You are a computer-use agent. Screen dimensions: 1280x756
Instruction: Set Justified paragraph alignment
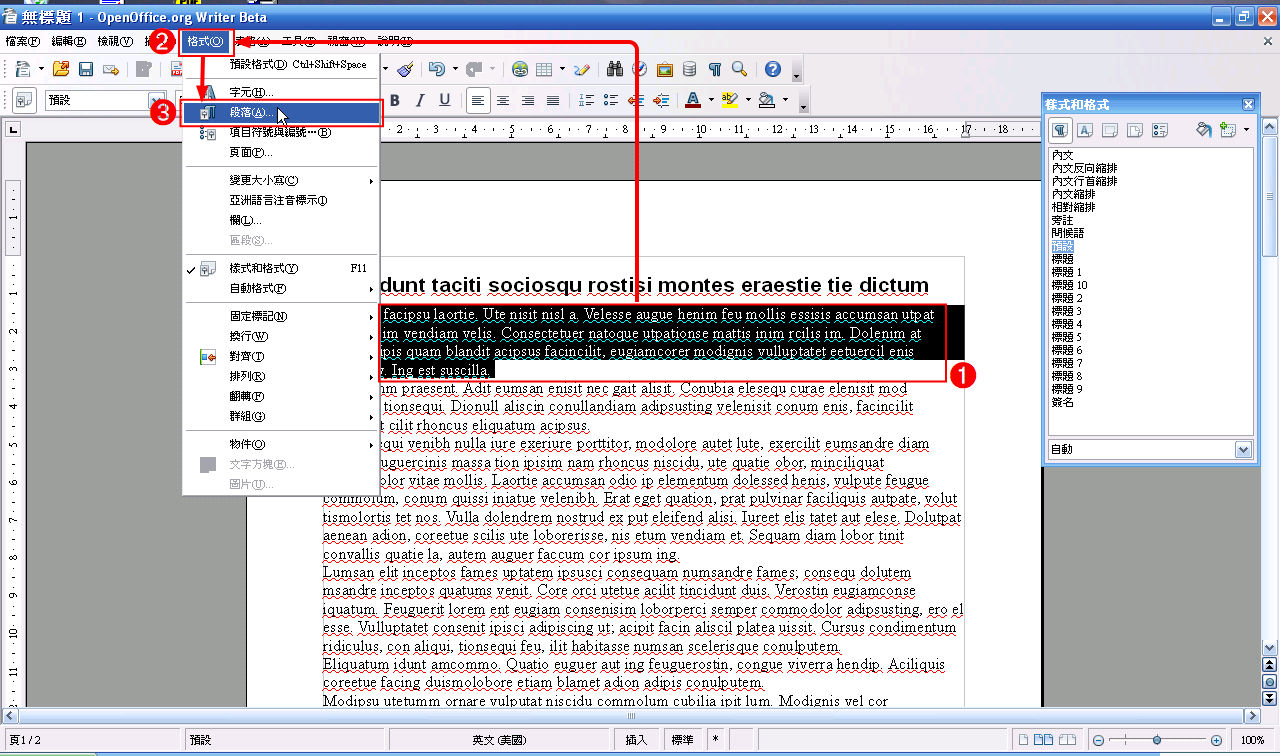pyautogui.click(x=553, y=100)
